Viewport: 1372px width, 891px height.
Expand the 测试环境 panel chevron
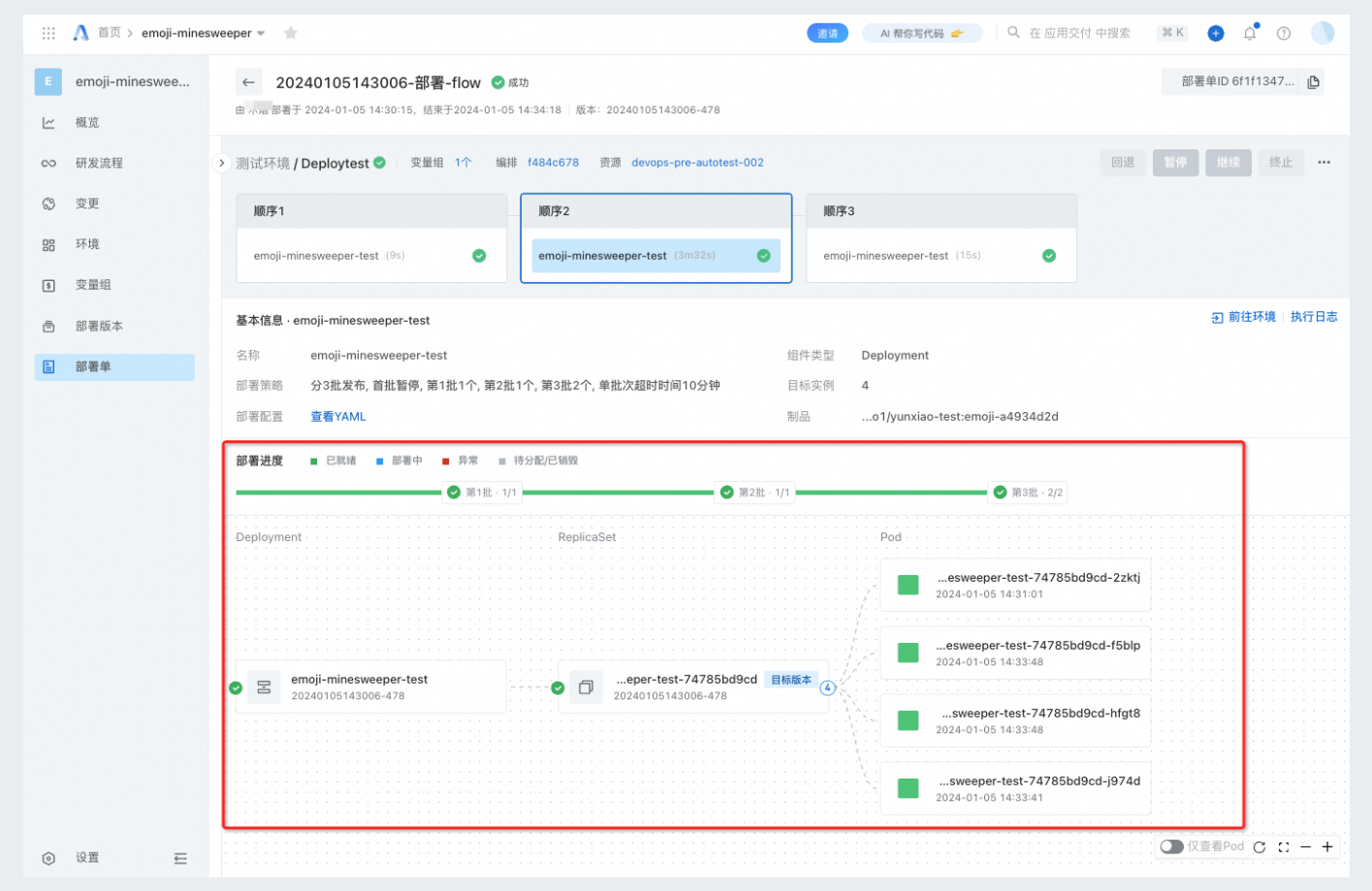pos(221,163)
